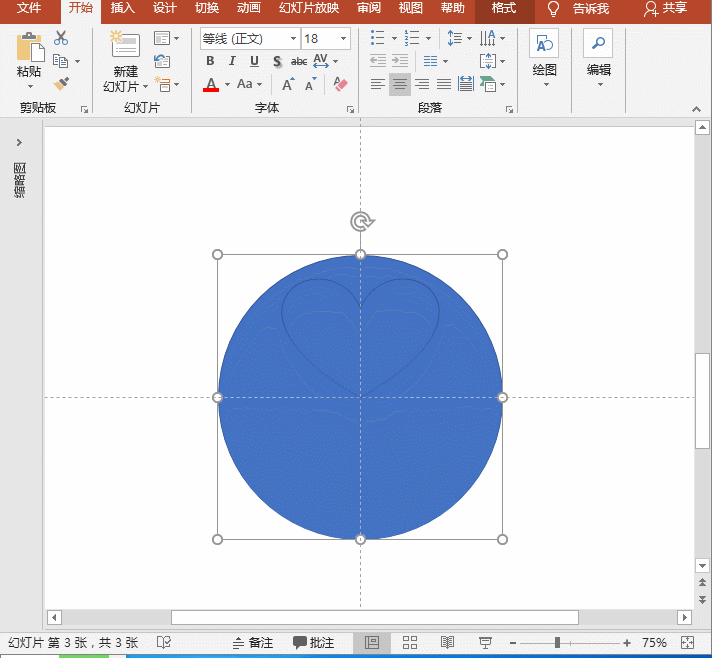Open Text Direction options
This screenshot has width=712, height=658.
tap(488, 38)
